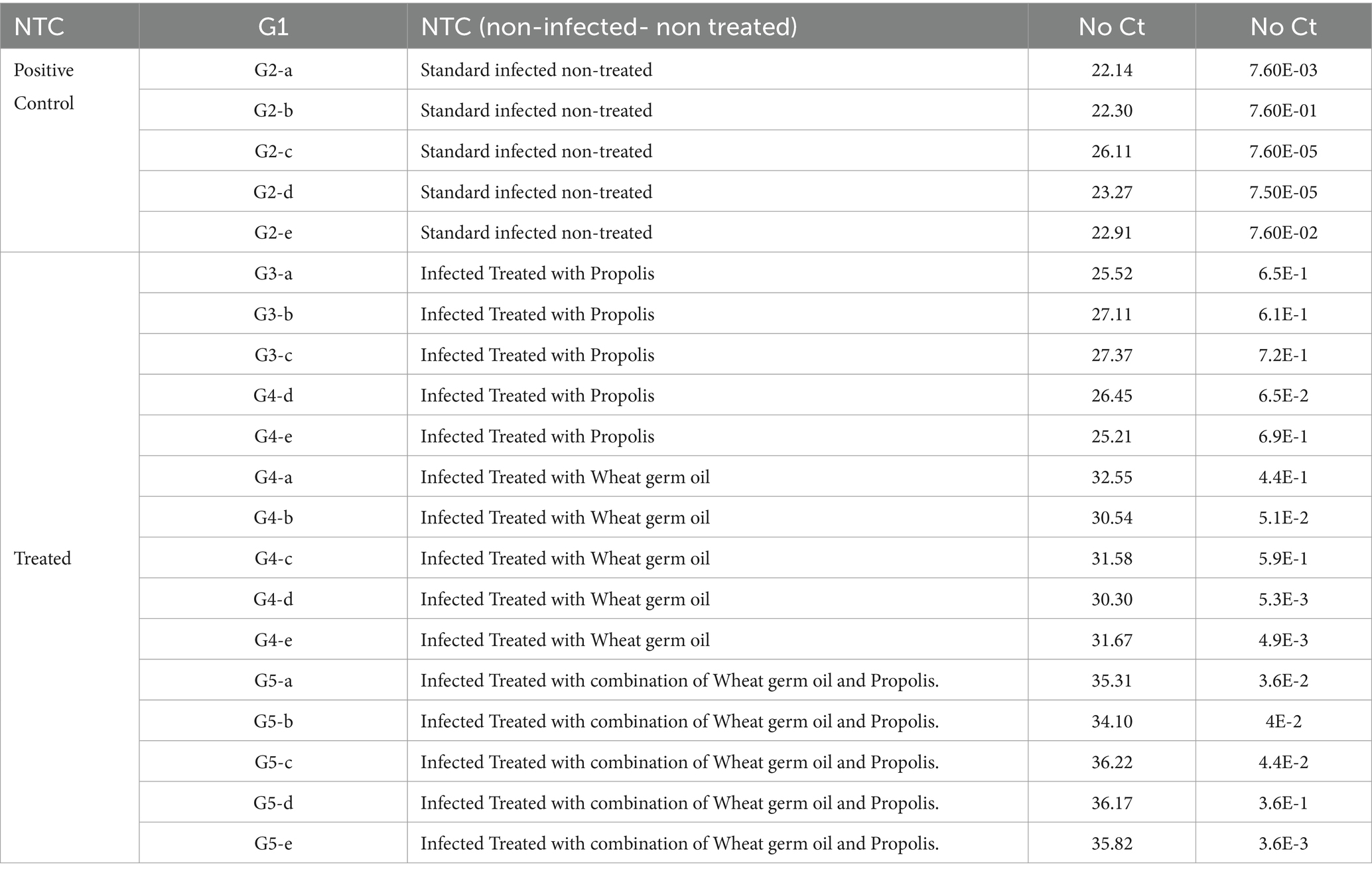
Task: Click the 22.14 Ct value
Action: coord(1112,70)
